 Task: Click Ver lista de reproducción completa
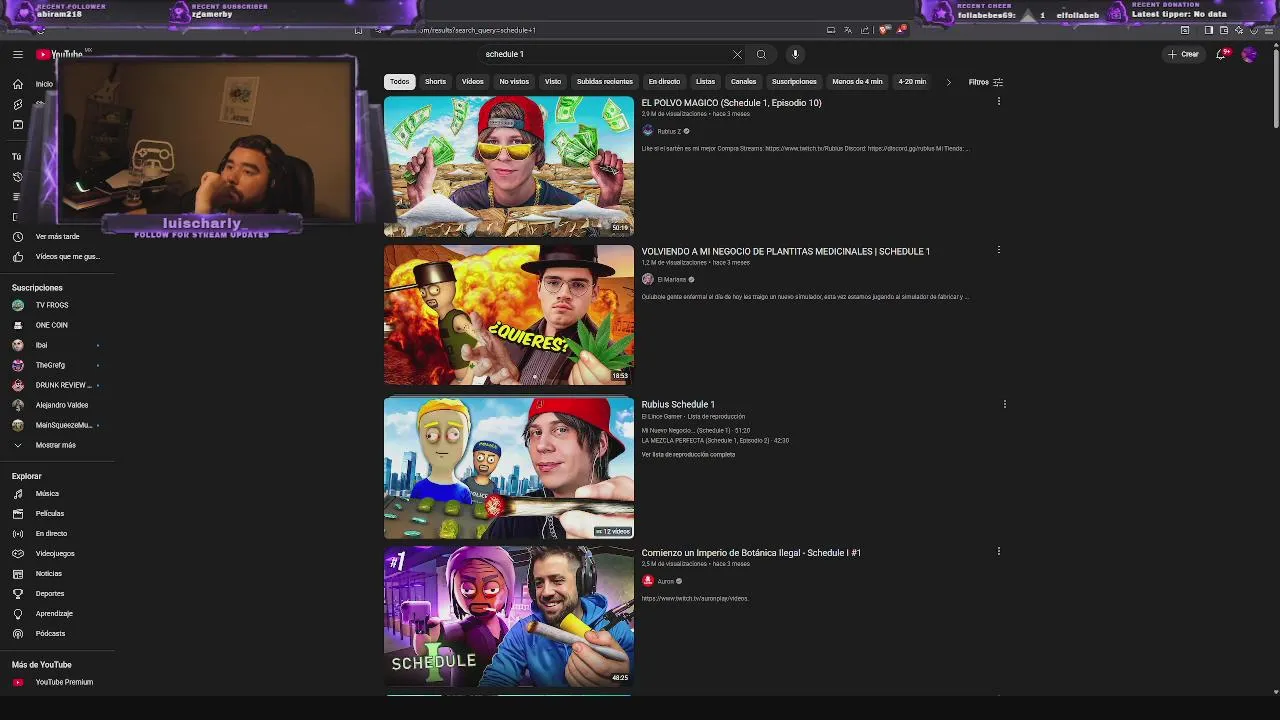point(688,455)
